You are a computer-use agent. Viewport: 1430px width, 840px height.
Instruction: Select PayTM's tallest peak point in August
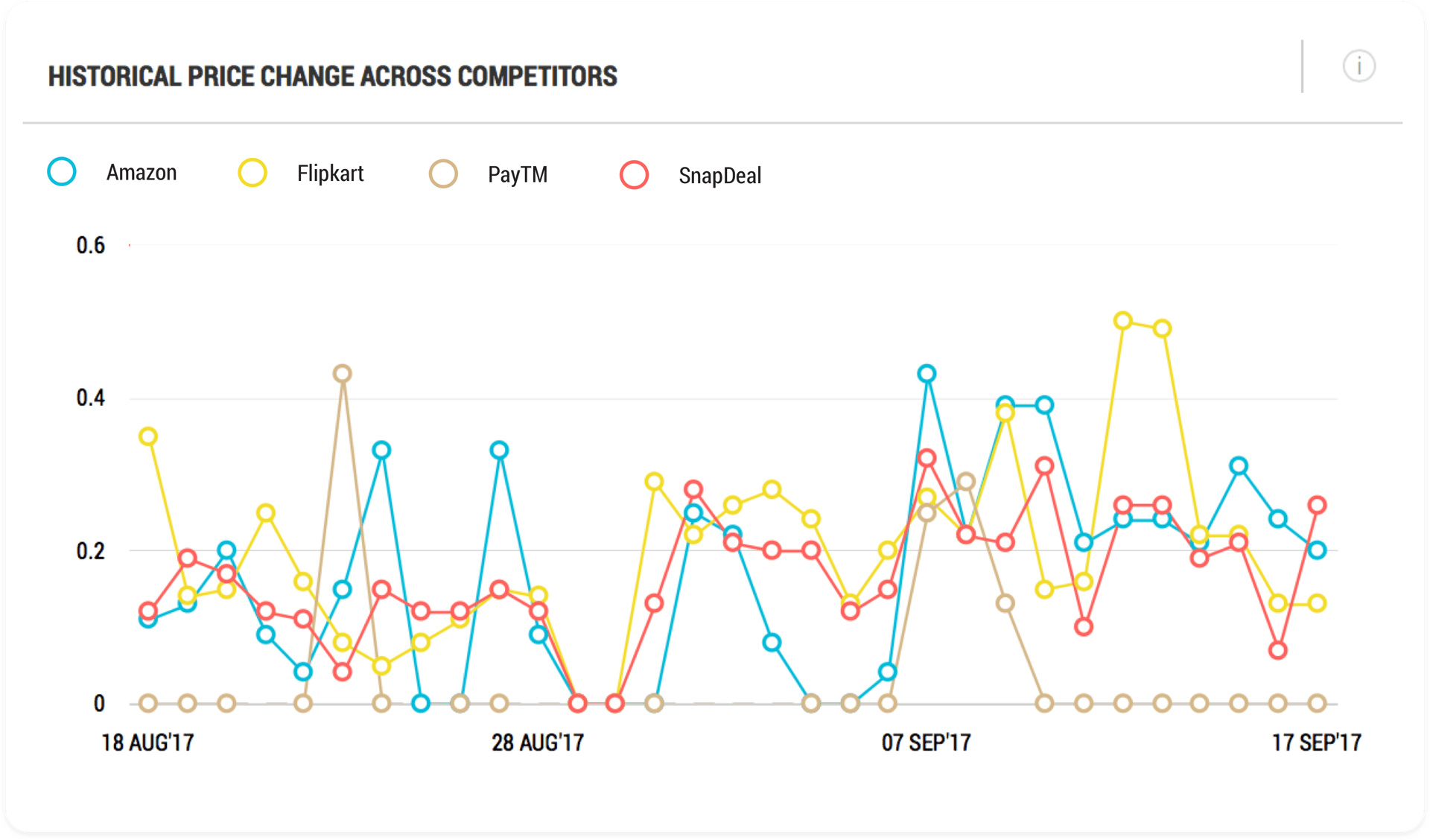click(342, 373)
